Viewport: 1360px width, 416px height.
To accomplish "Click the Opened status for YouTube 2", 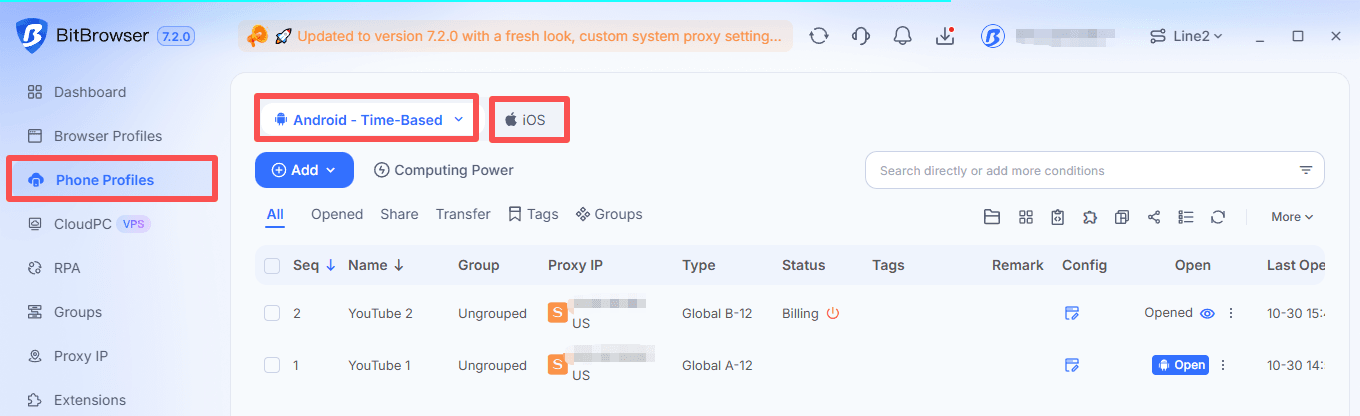I will tap(1169, 313).
